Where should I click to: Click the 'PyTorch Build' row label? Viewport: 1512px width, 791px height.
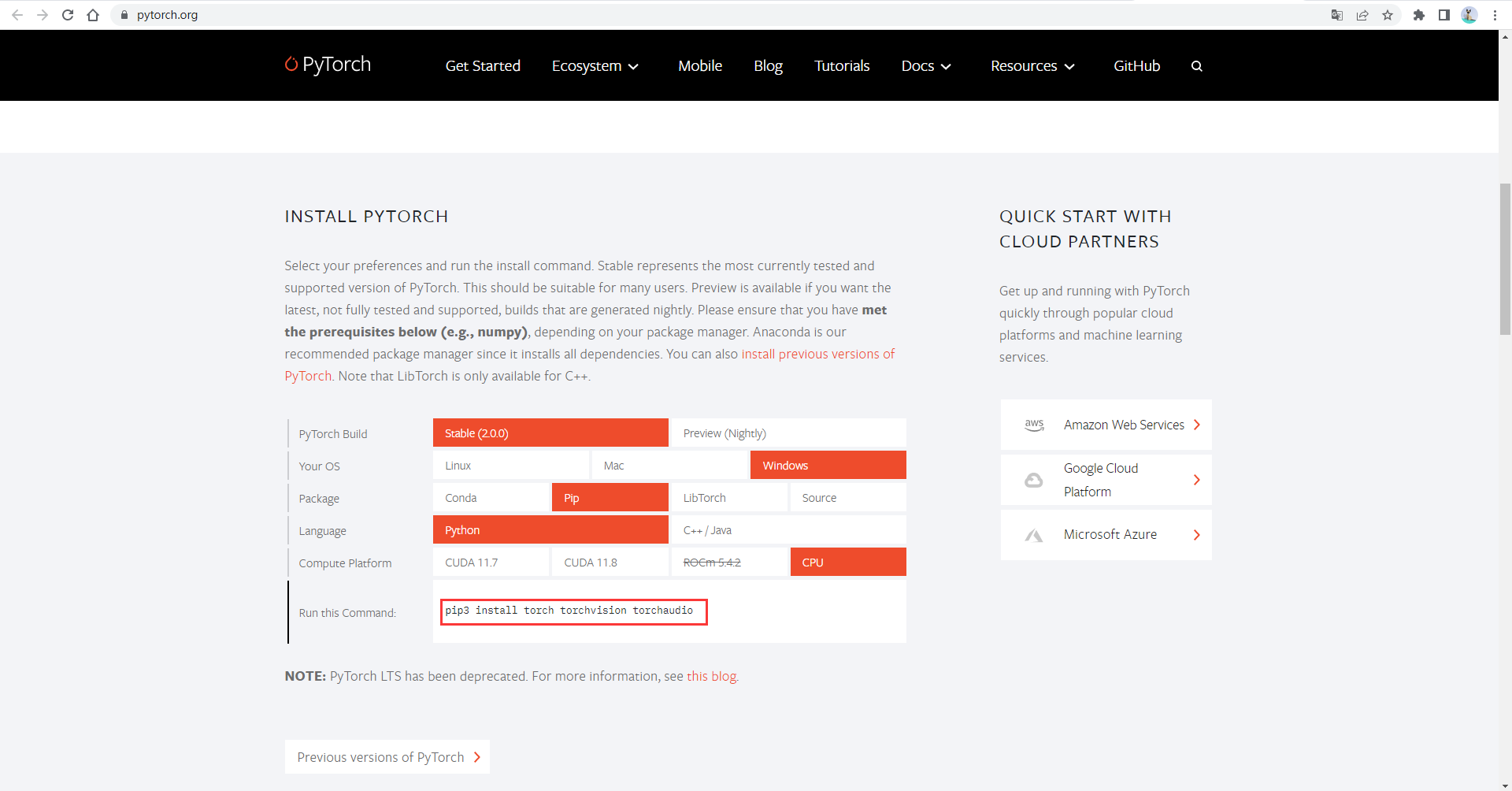(x=333, y=434)
